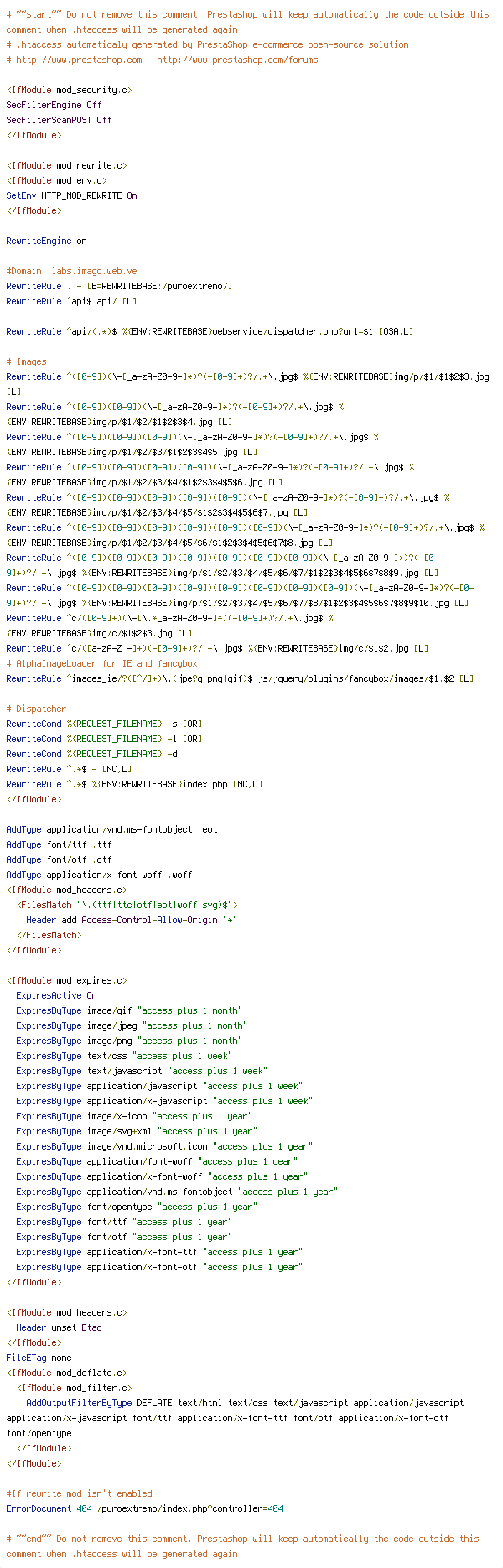503x1568 pixels.
Task: Select the '<FilesMatch' opening tag line
Action: point(127,905)
